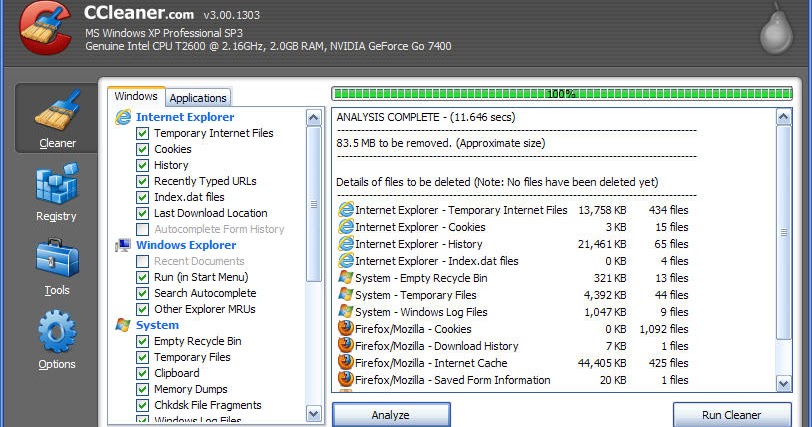Click Windows icon beside Windows Log Files result

click(345, 312)
